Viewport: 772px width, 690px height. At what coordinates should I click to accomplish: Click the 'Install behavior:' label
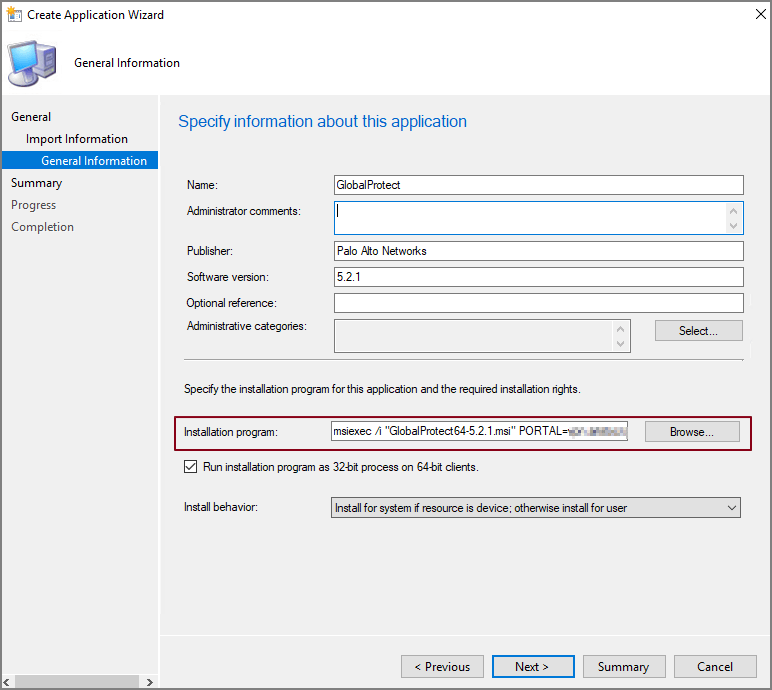pos(221,507)
